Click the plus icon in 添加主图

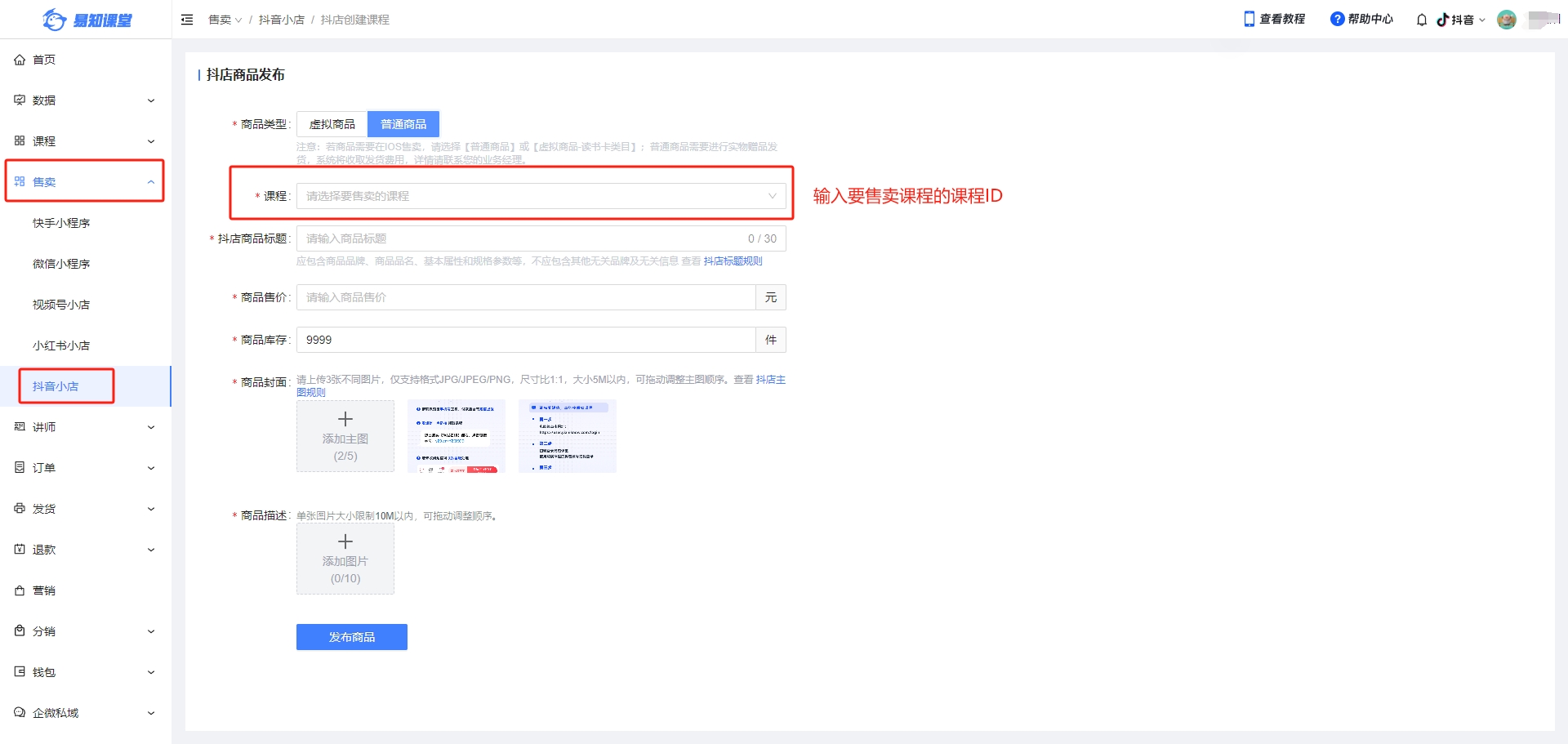point(345,419)
